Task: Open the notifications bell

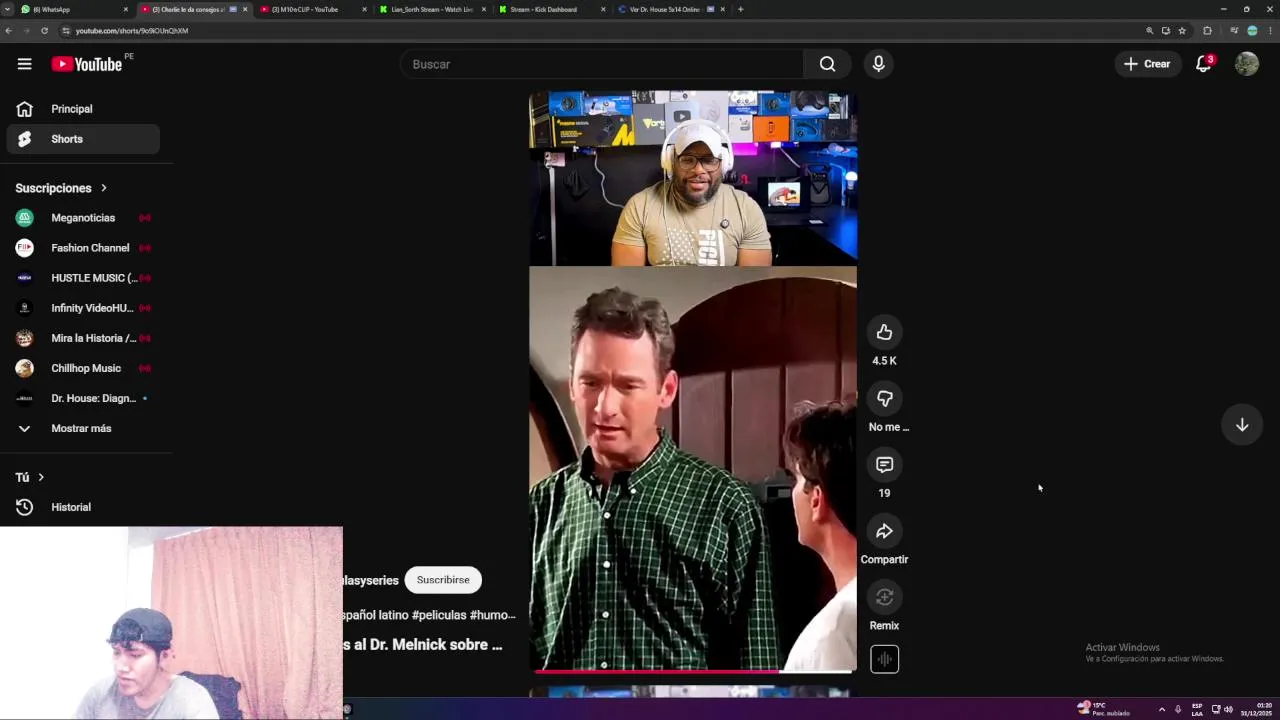Action: pyautogui.click(x=1204, y=64)
